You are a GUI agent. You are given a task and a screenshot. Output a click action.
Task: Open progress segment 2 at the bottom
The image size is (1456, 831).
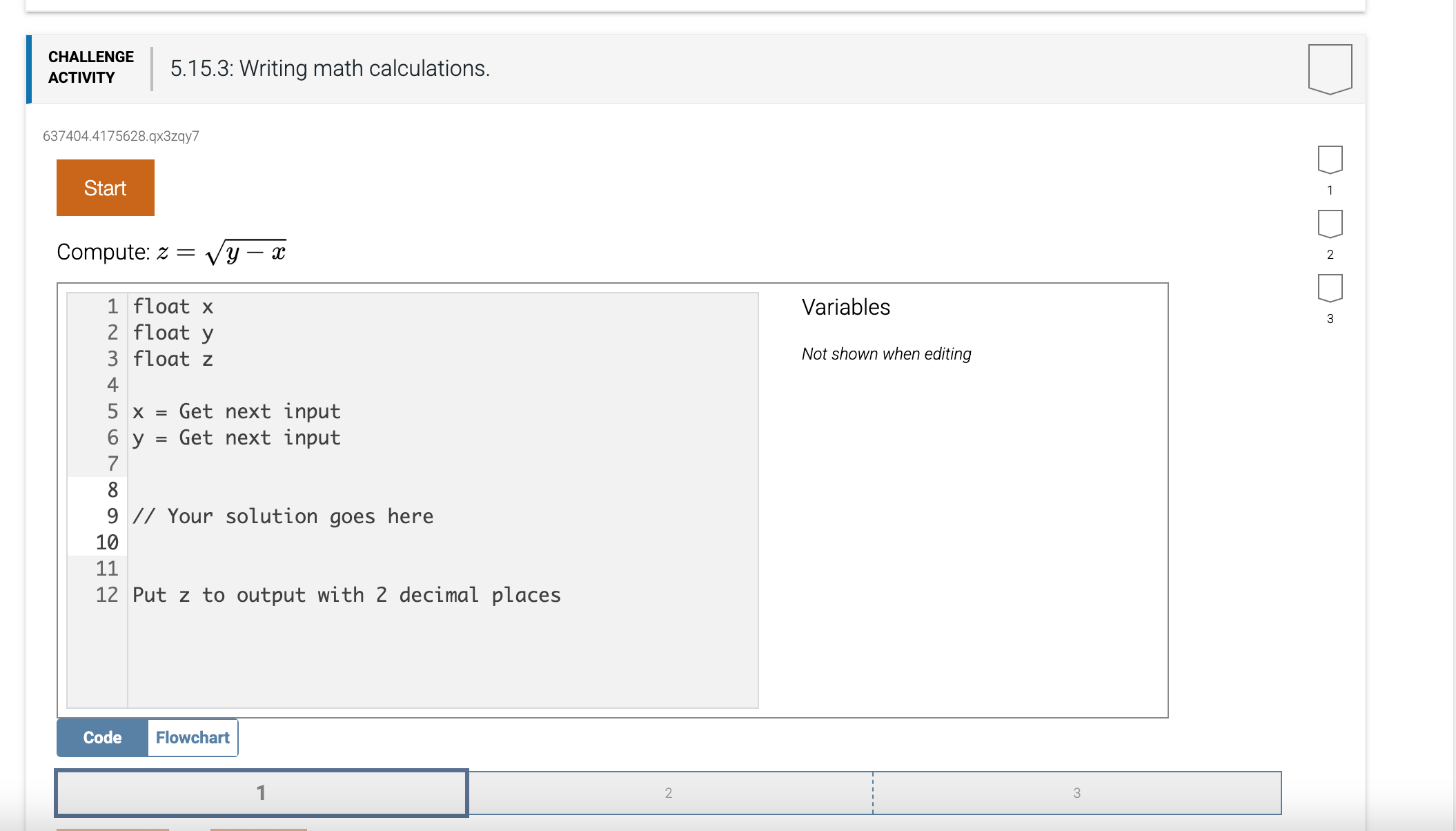pos(668,793)
